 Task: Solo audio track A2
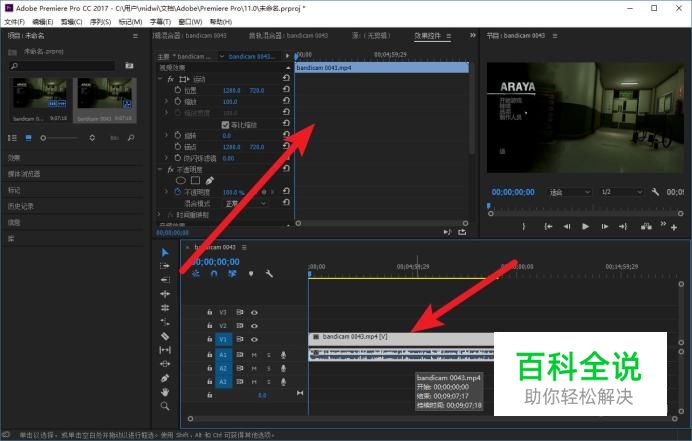[x=268, y=368]
